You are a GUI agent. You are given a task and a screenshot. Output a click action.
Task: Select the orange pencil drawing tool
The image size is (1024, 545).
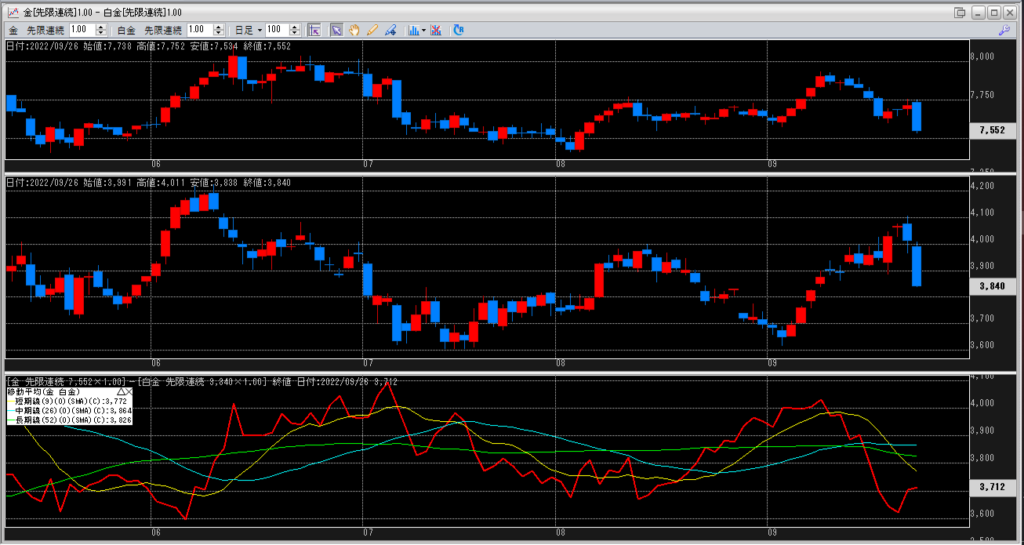coord(372,30)
